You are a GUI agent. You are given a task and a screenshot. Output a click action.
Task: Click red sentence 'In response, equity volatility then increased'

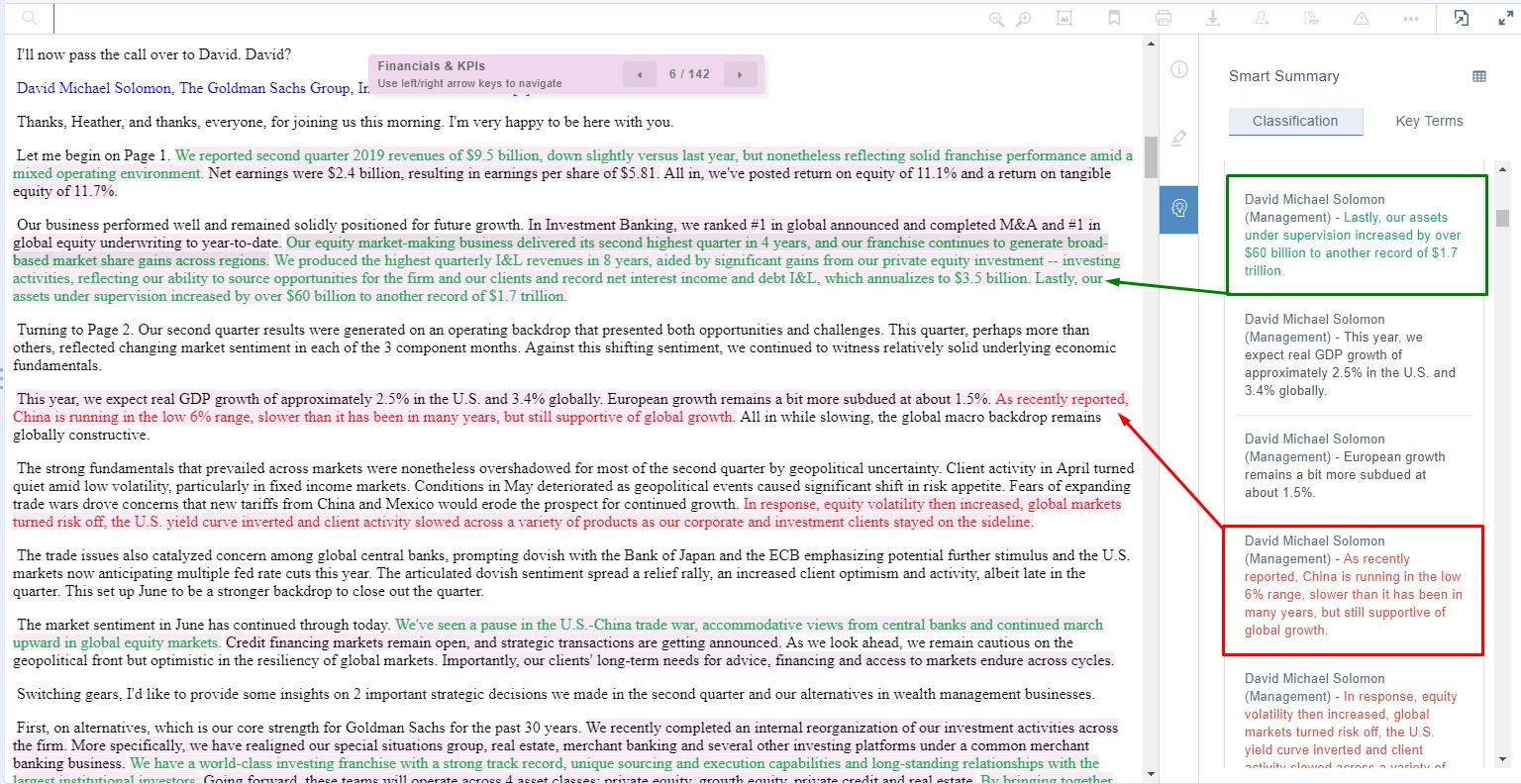pos(567,513)
